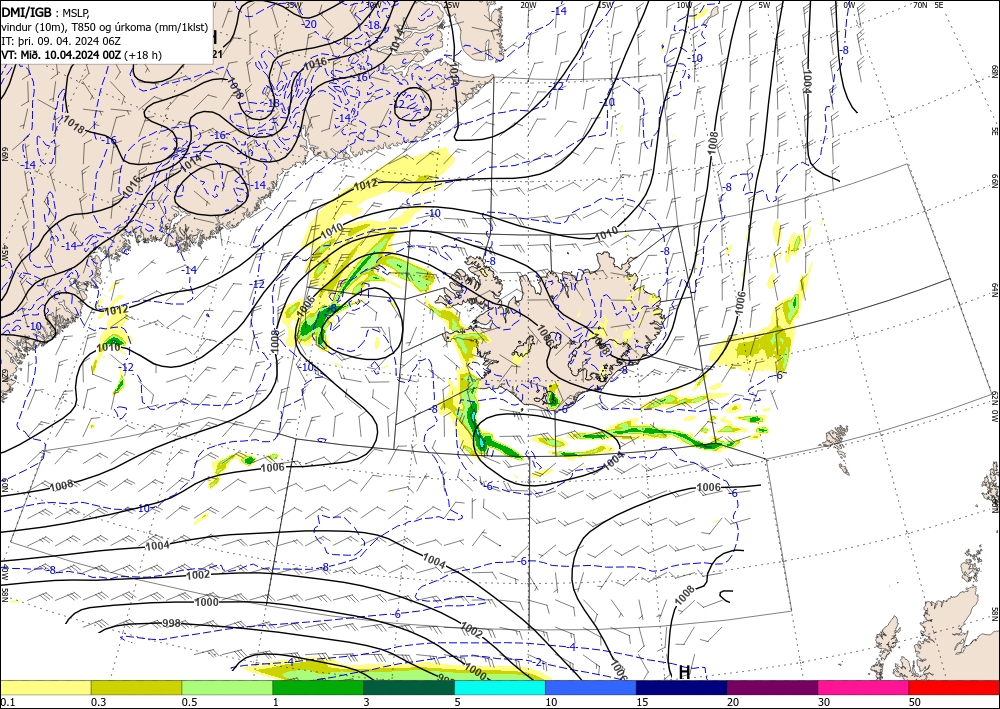Click the navy 15 mm legend swatch

682,687
